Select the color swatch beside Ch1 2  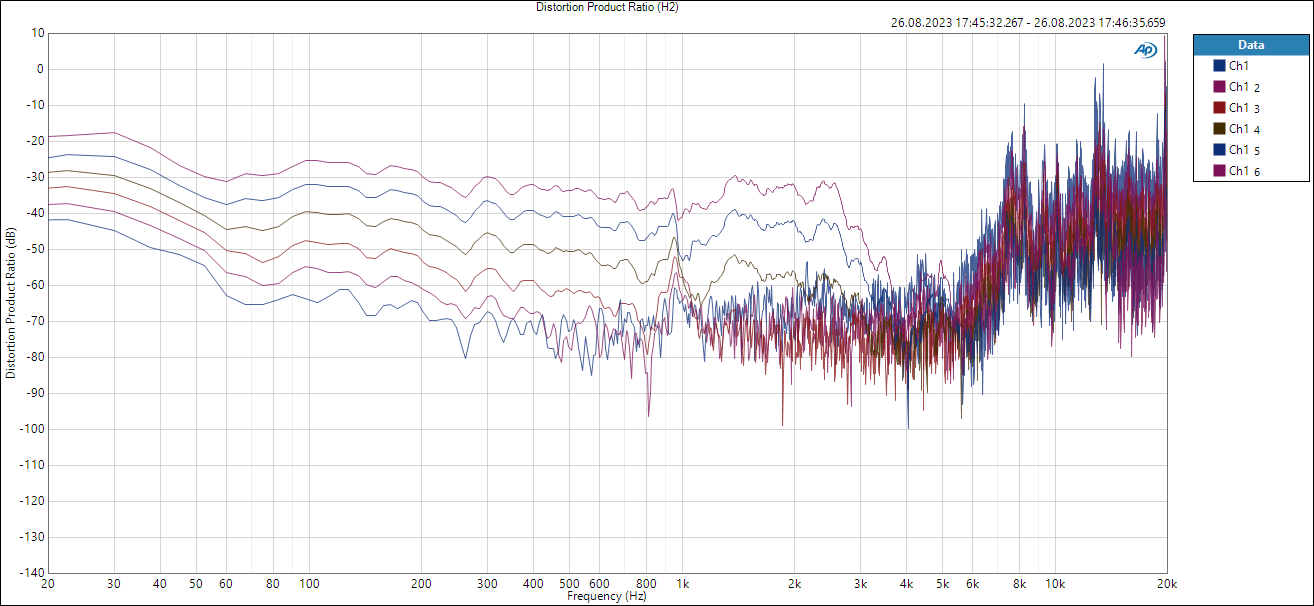click(x=1219, y=86)
